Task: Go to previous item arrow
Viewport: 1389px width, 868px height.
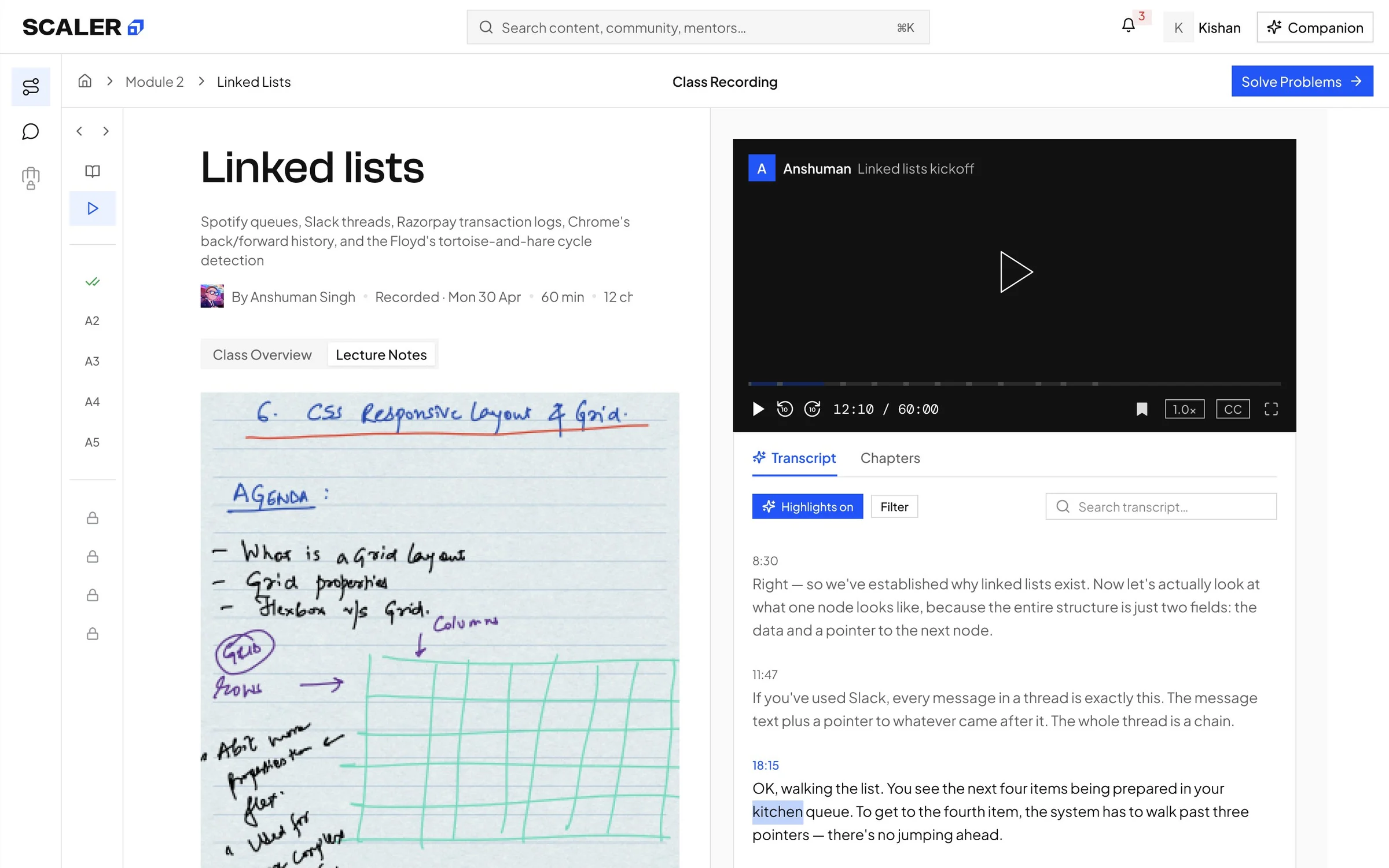Action: click(79, 131)
